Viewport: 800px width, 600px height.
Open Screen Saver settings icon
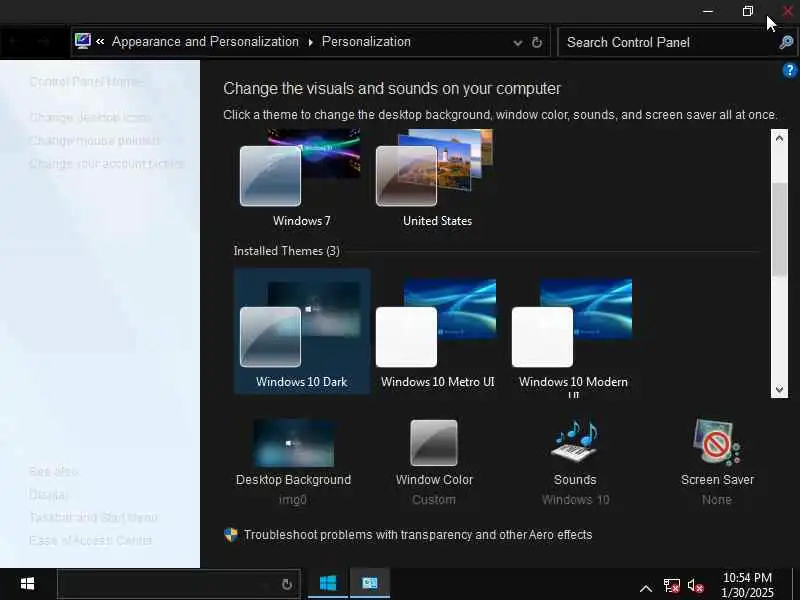pyautogui.click(x=717, y=442)
